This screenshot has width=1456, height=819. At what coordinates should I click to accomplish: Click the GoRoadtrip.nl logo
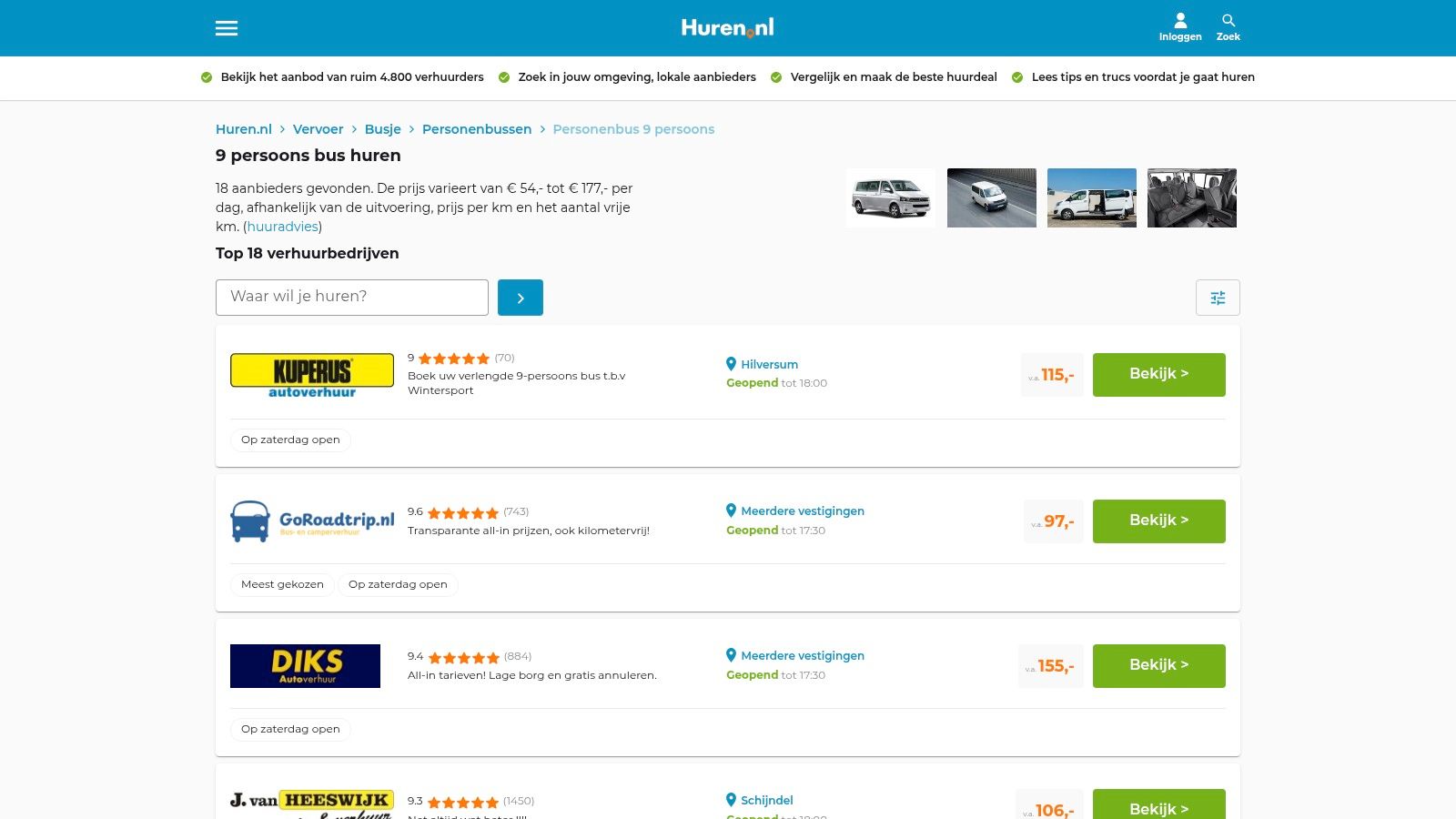click(312, 521)
